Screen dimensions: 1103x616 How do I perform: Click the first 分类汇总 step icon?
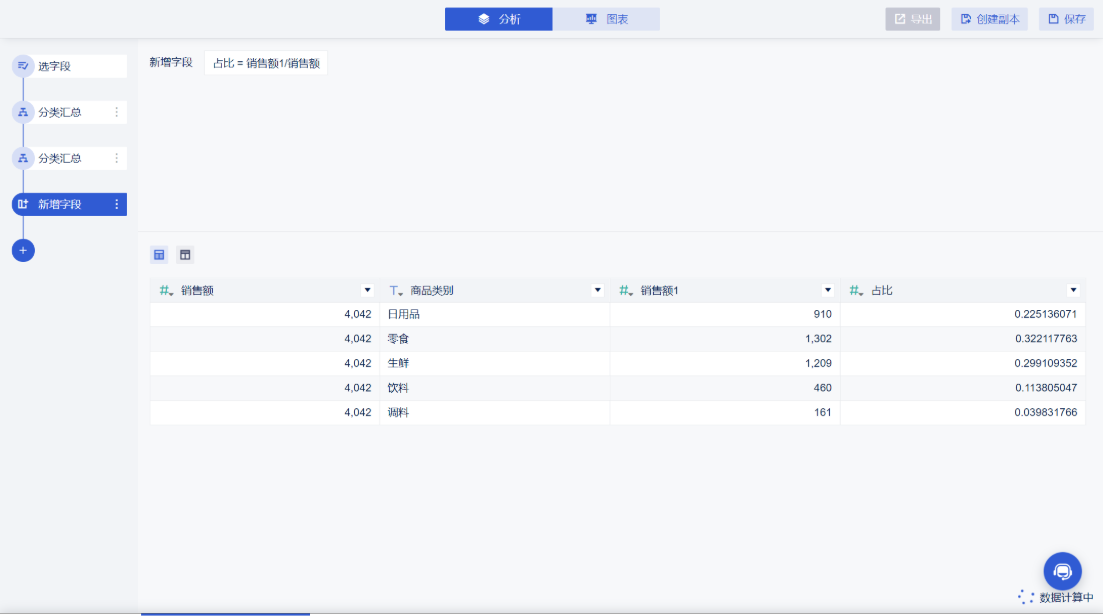pos(23,113)
